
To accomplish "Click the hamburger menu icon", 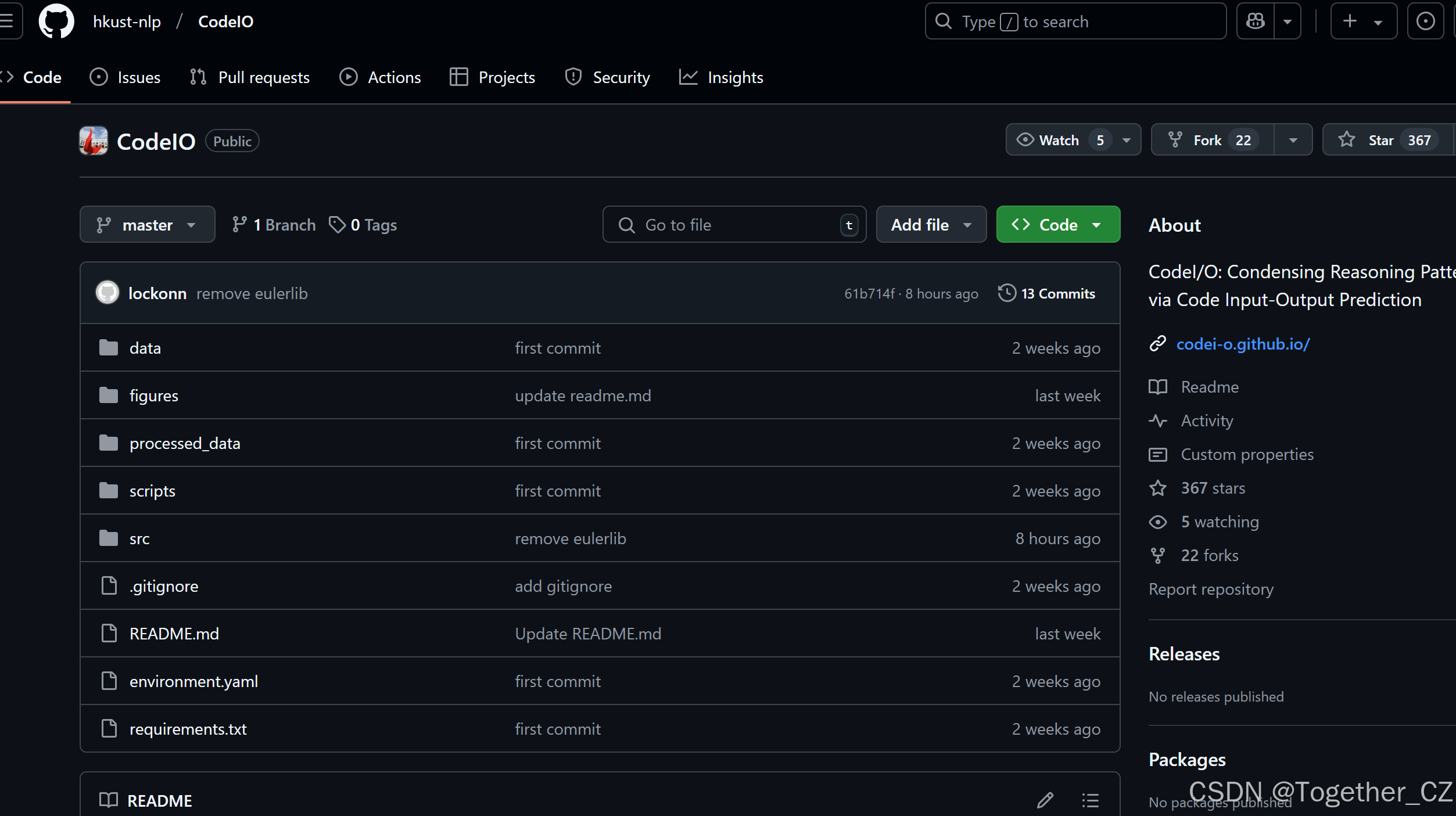I will tap(7, 21).
